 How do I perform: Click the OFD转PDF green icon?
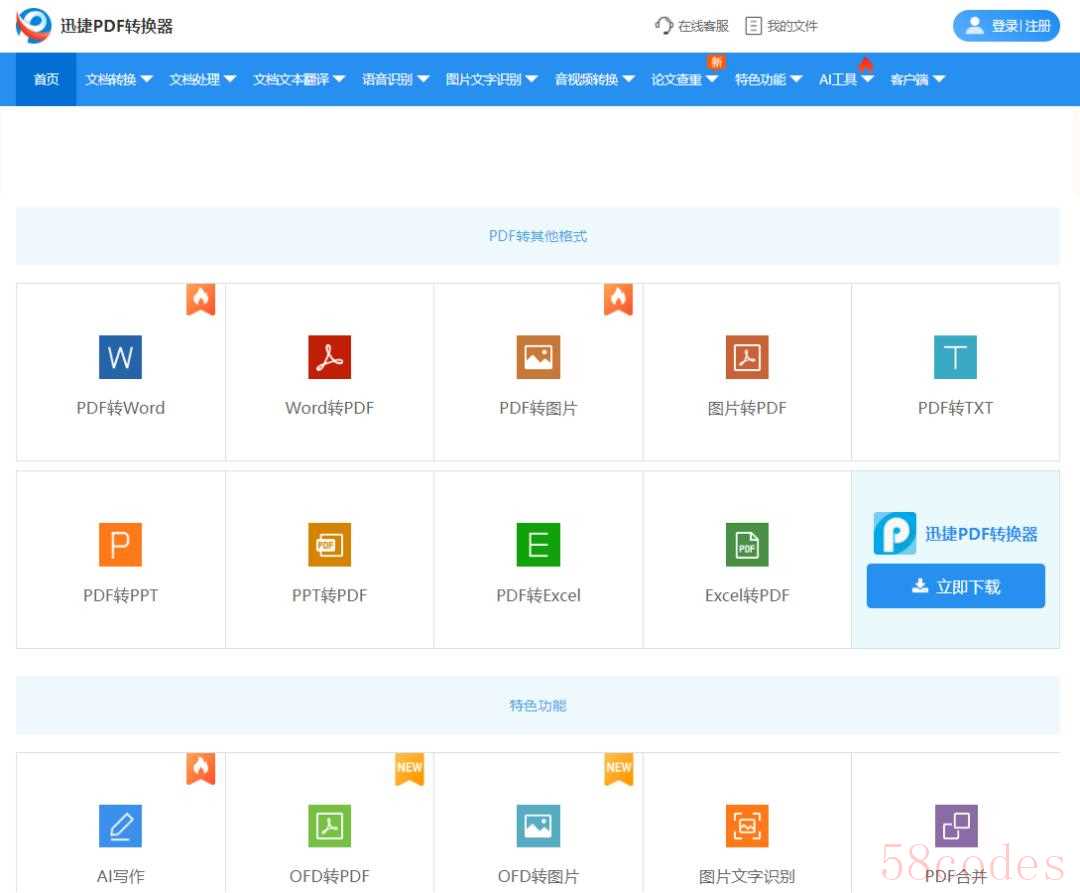[329, 825]
